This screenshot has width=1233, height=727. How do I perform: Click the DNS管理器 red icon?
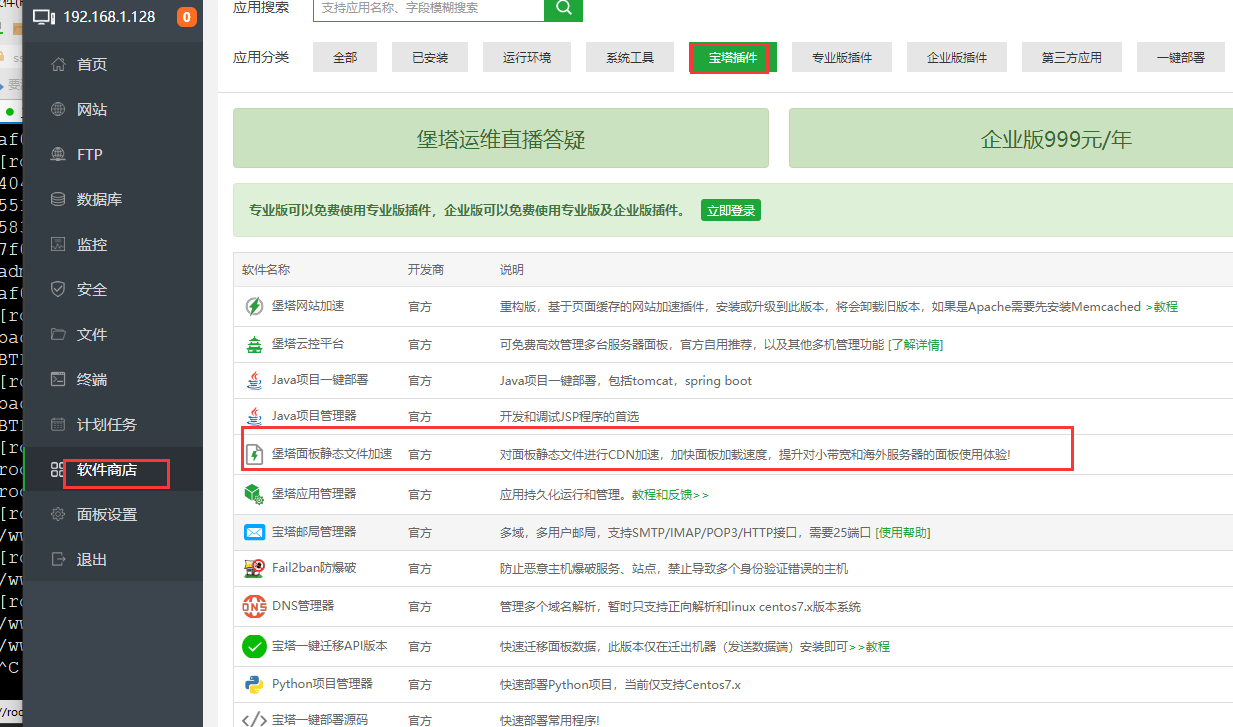pos(254,606)
